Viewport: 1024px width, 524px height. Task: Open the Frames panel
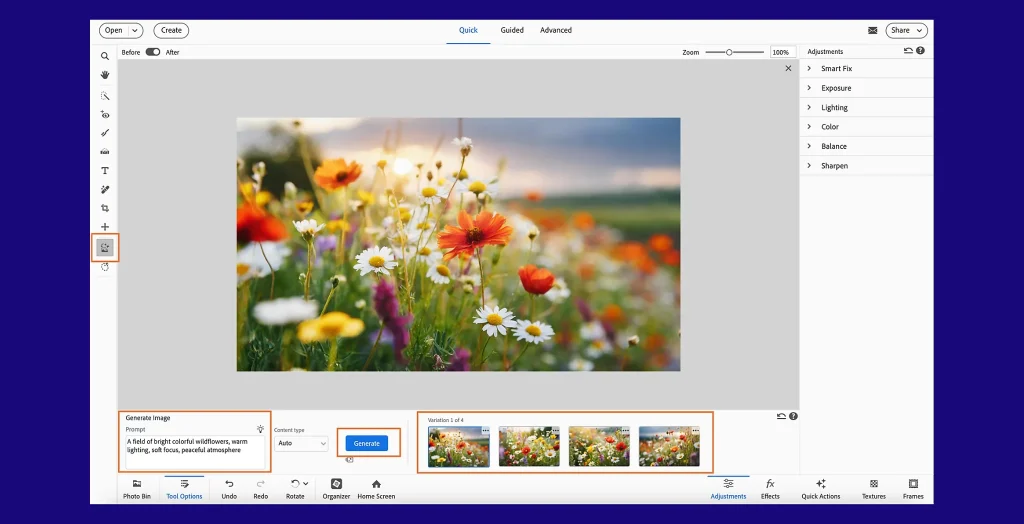913,489
